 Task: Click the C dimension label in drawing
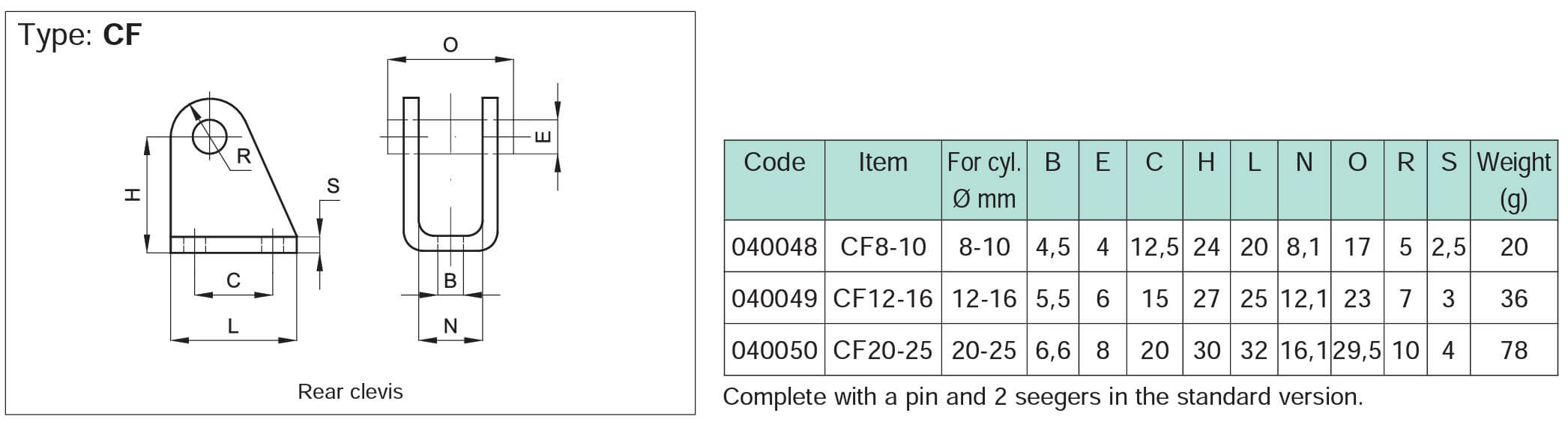(233, 280)
